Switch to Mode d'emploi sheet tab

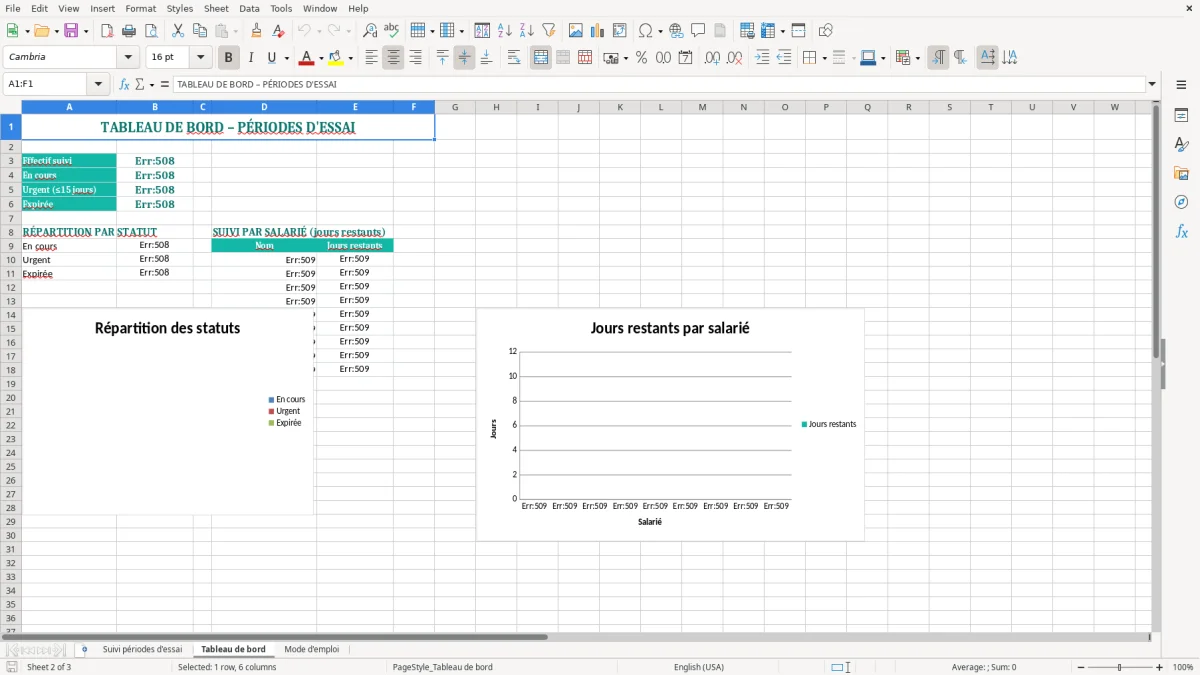click(x=312, y=649)
